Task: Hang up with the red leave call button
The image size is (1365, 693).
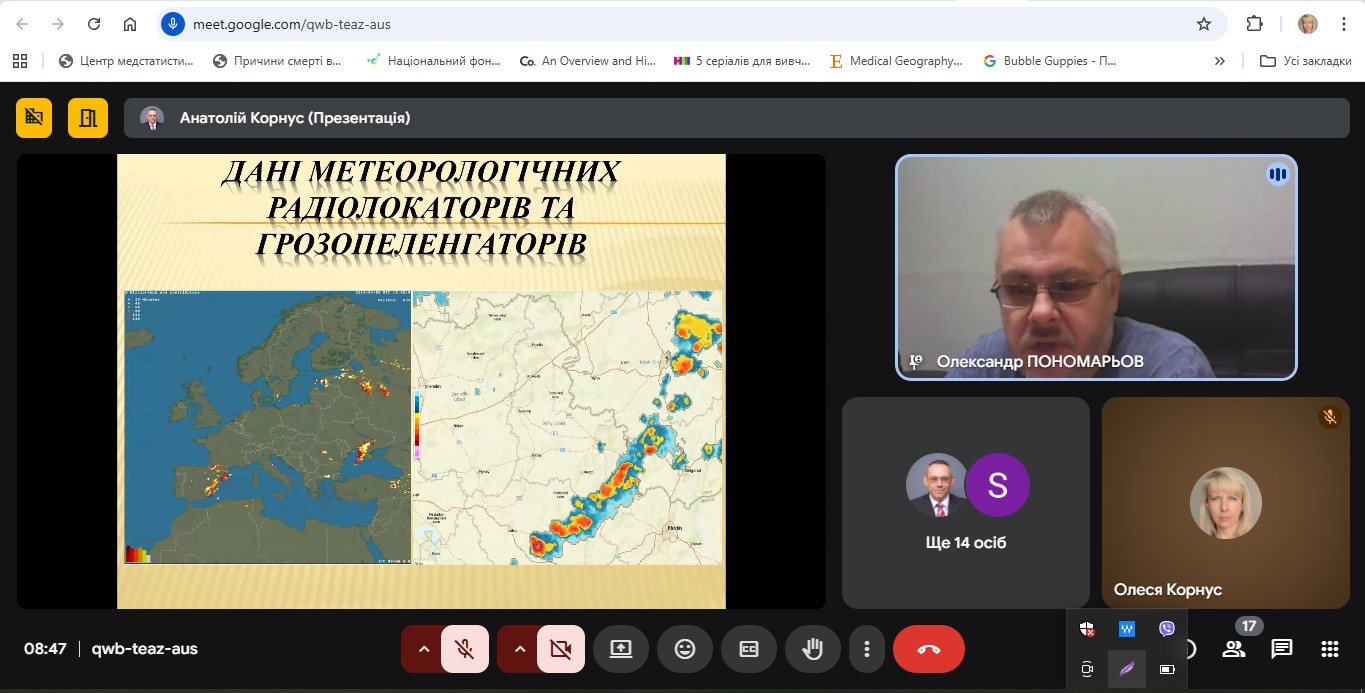Action: [928, 649]
